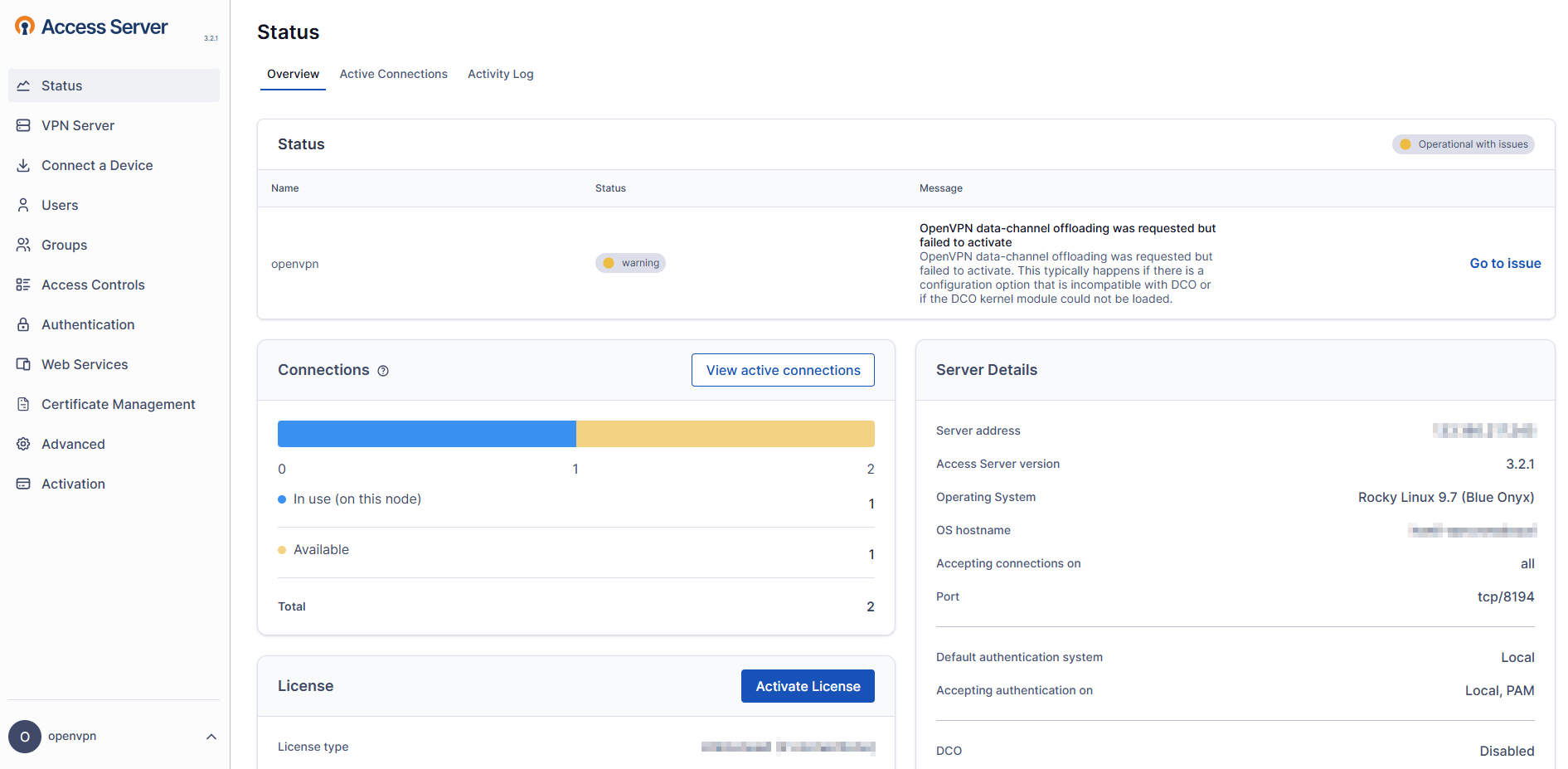The height and width of the screenshot is (769, 1568).
Task: Click the Access Controls list icon
Action: (x=23, y=285)
